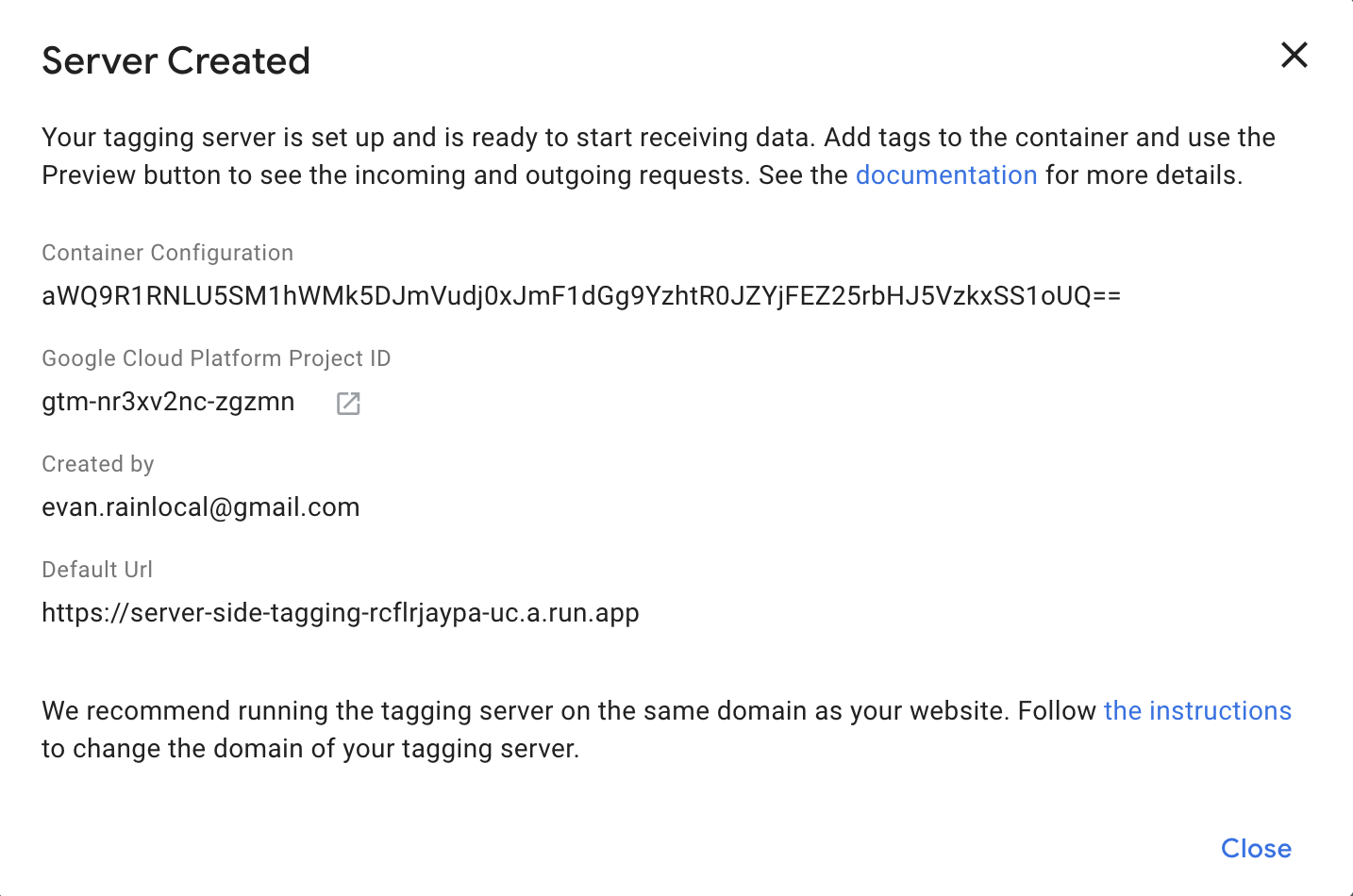Click the Google Cloud Platform Project ID label
This screenshot has height=896, width=1353.
pyautogui.click(x=215, y=358)
